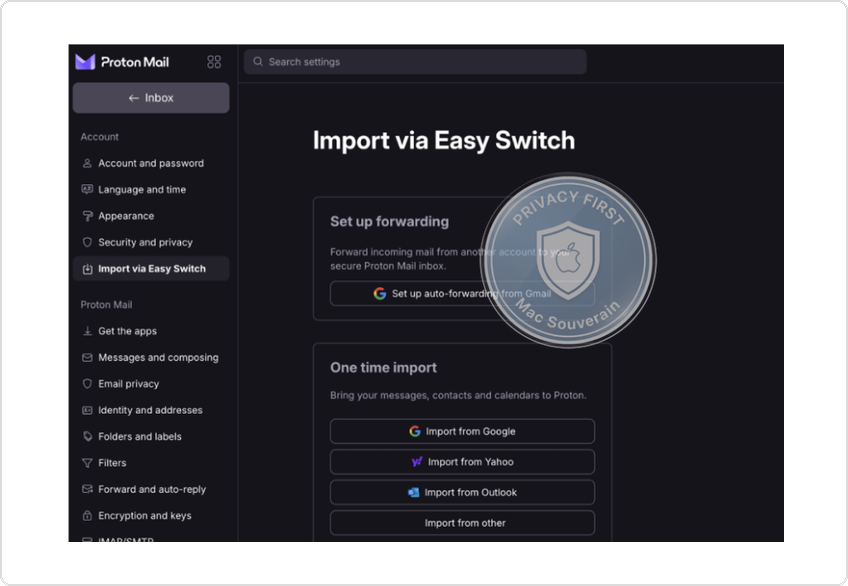Click the Proton Mail logo
Image resolution: width=848 pixels, height=586 pixels.
[x=122, y=62]
